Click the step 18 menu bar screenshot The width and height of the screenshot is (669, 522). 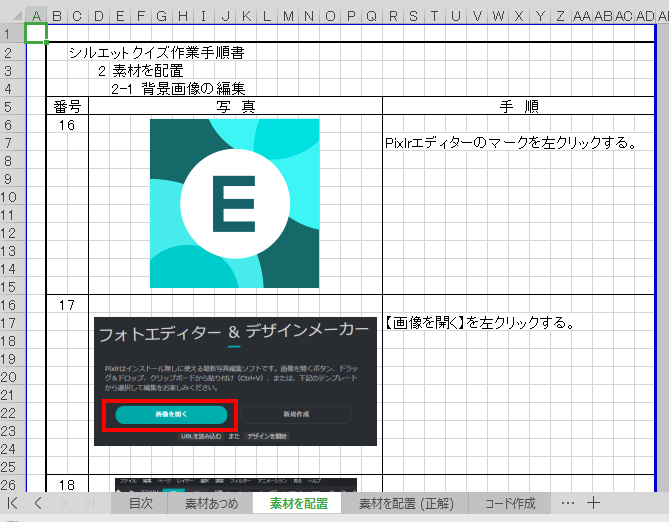(x=236, y=485)
